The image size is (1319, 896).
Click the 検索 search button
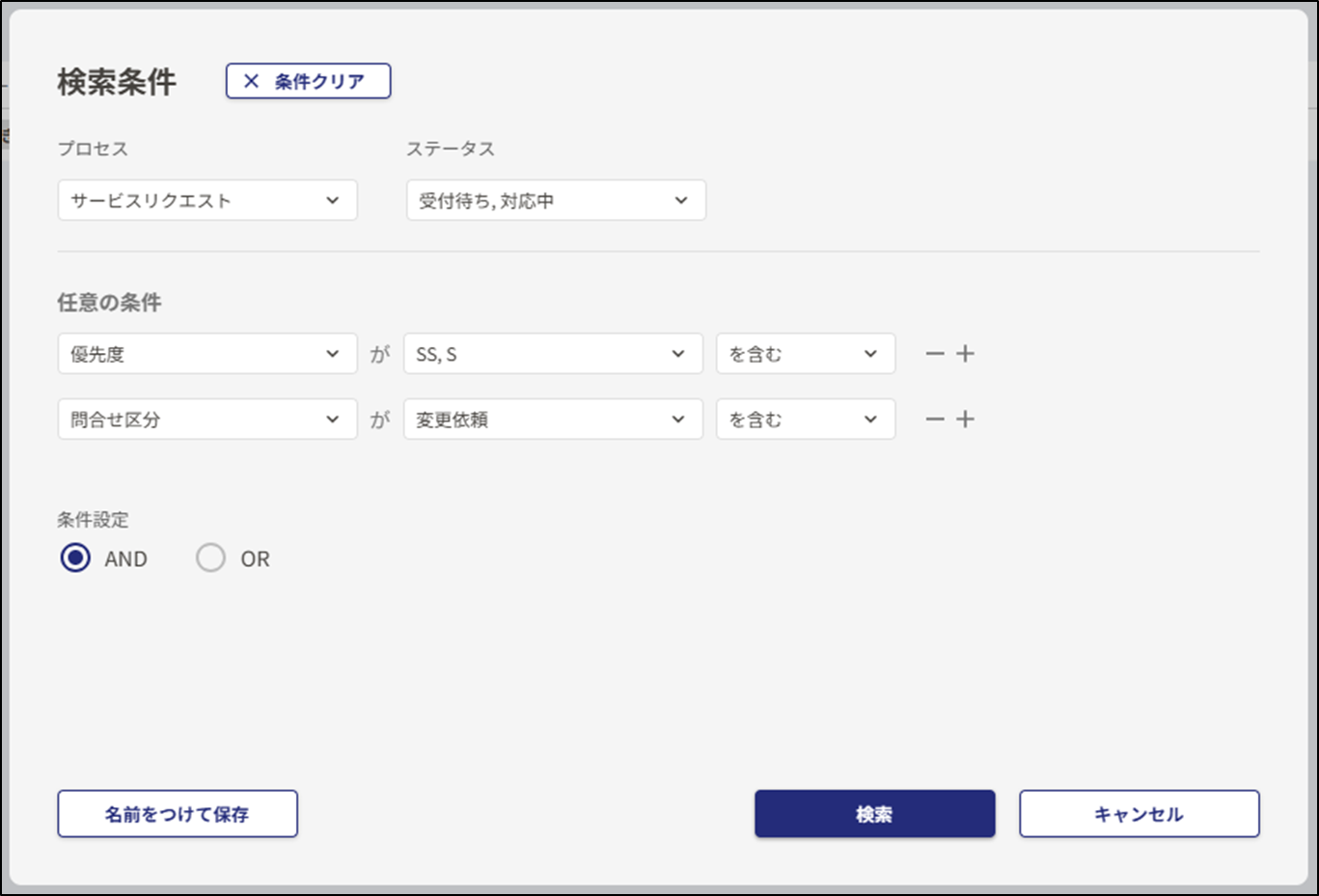(x=874, y=813)
